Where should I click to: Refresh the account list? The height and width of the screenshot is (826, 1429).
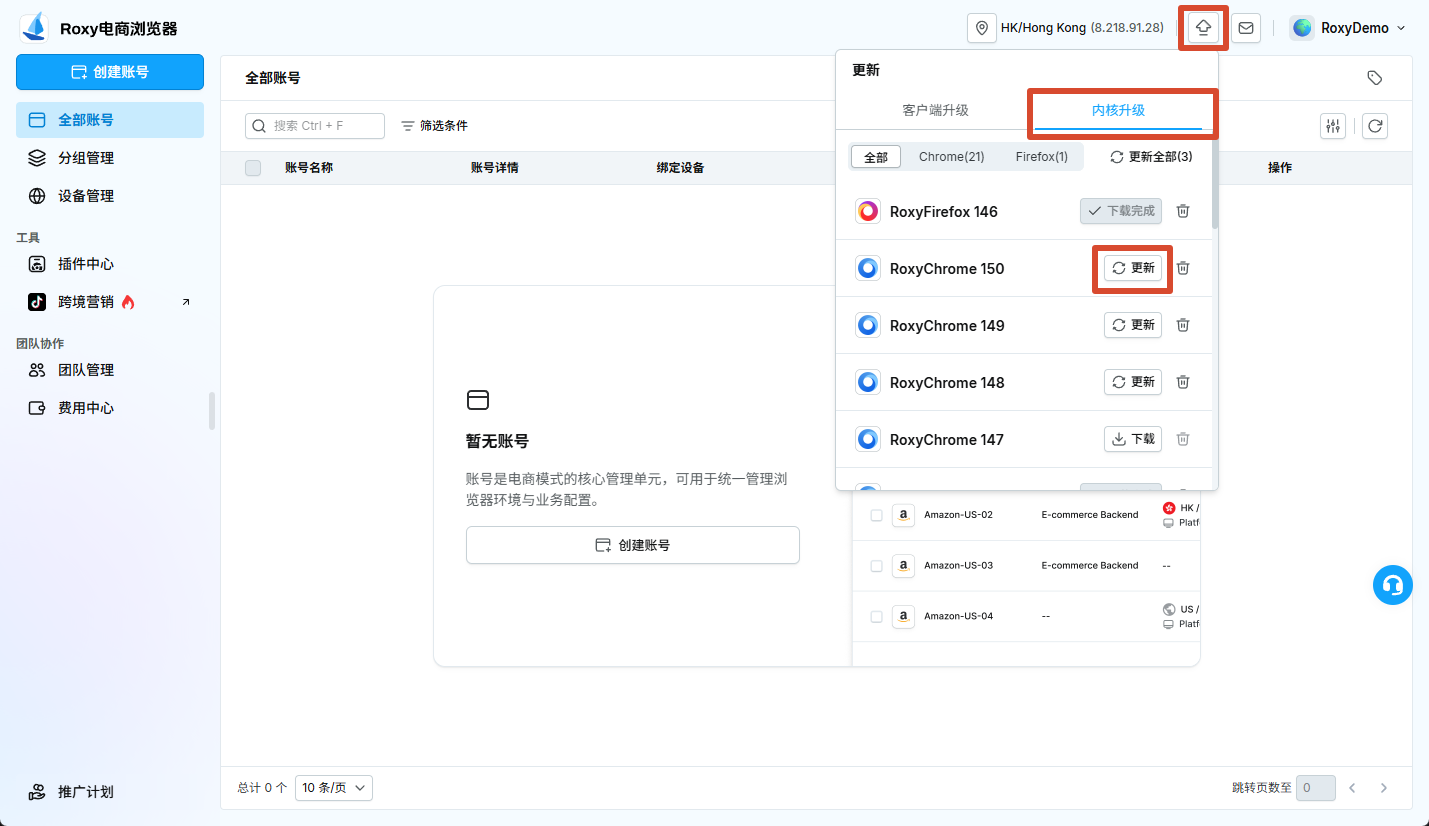click(1375, 126)
